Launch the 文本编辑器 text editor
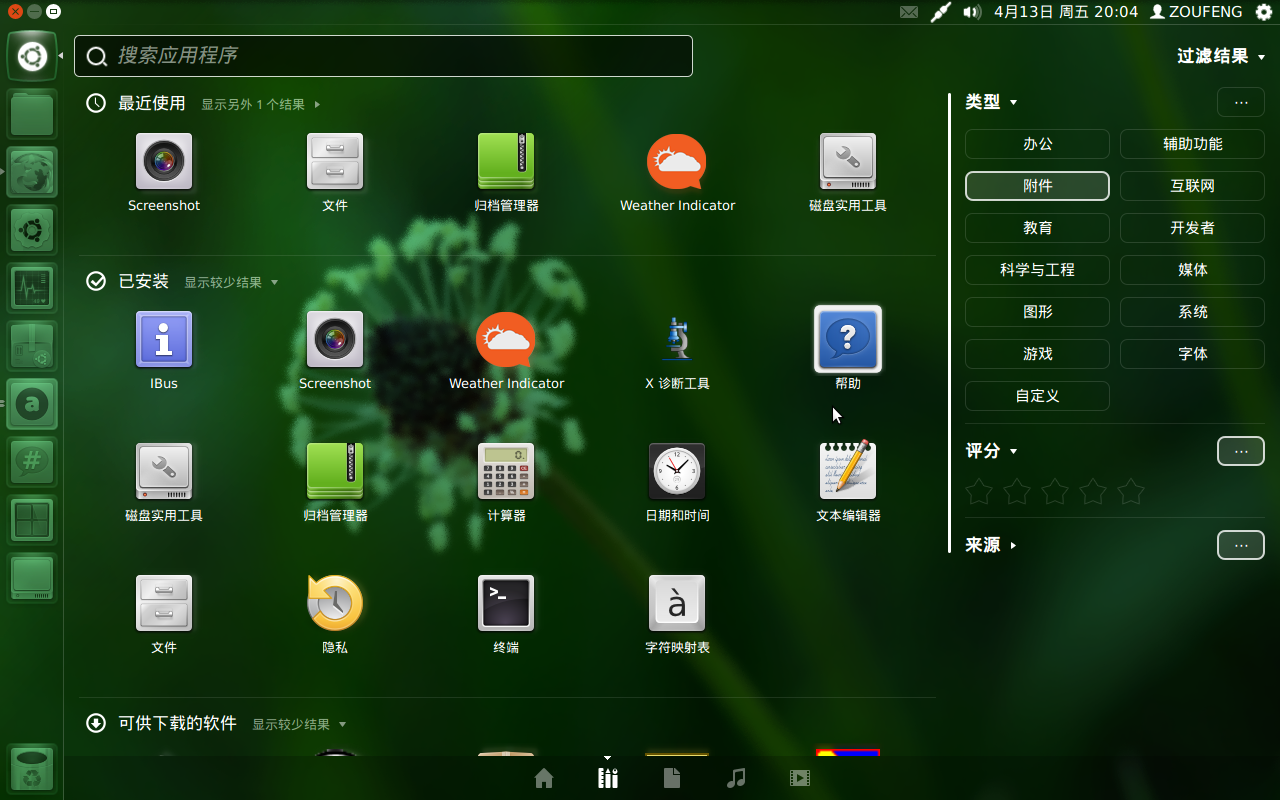The width and height of the screenshot is (1280, 800). [x=848, y=482]
